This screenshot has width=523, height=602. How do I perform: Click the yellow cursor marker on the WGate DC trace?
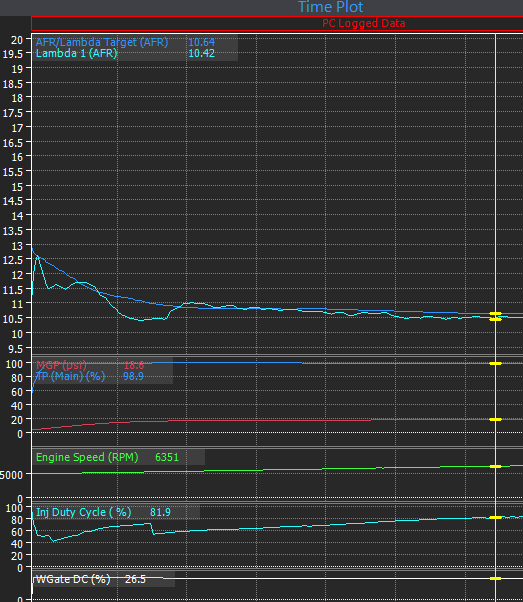495,579
